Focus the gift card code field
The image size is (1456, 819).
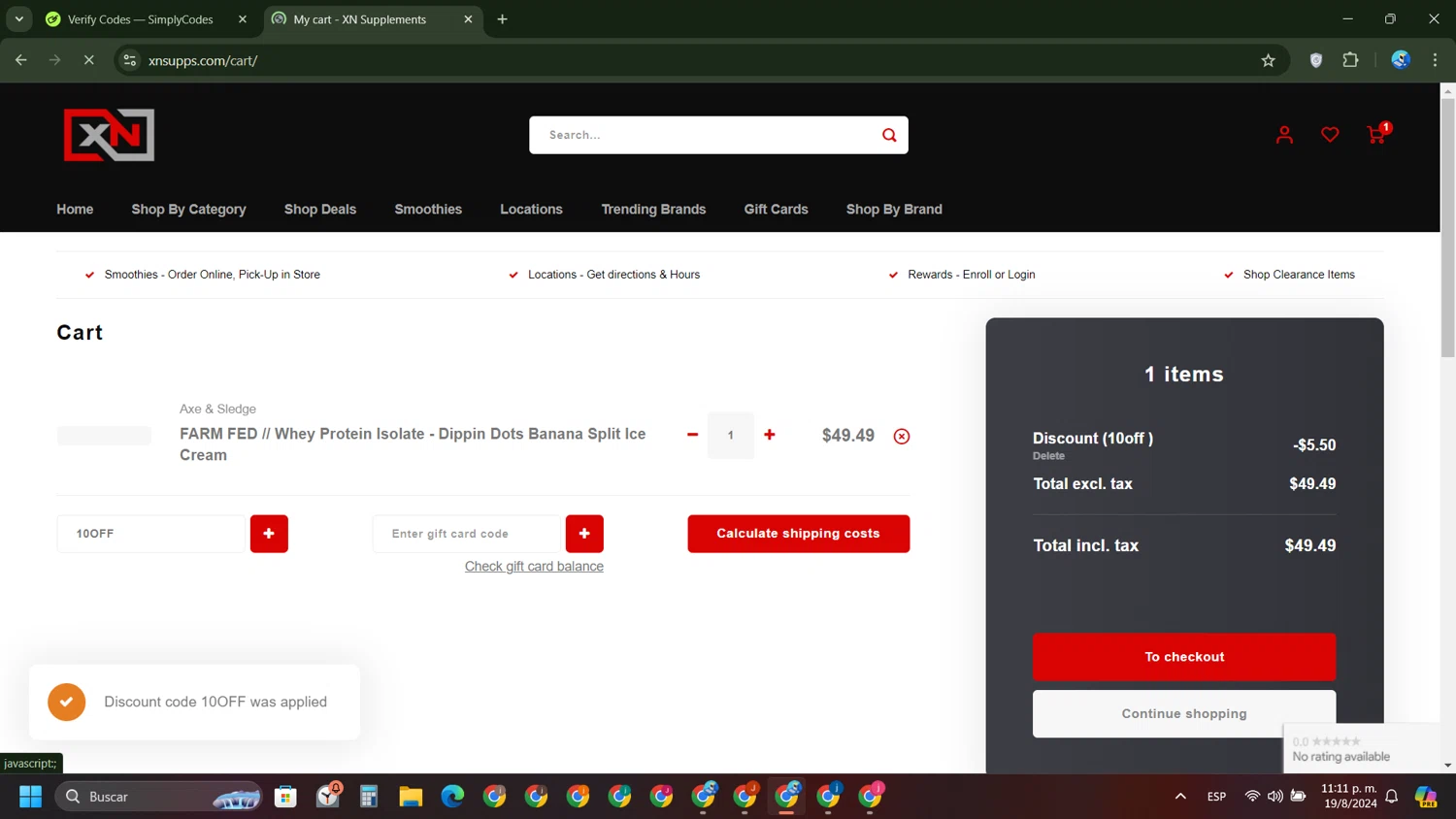tap(467, 534)
